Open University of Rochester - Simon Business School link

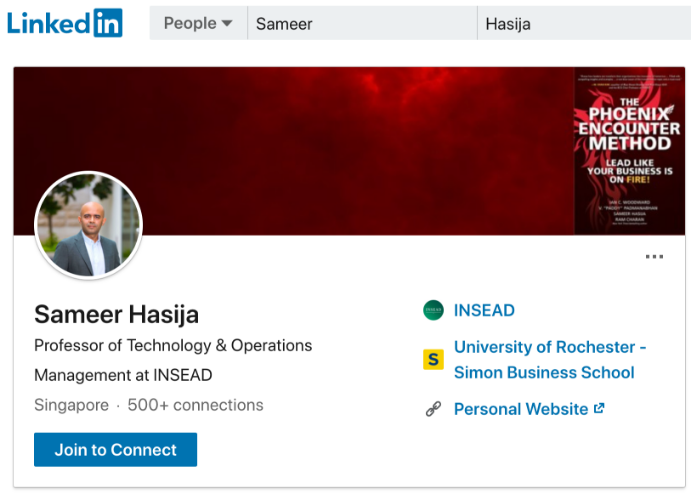tap(549, 359)
